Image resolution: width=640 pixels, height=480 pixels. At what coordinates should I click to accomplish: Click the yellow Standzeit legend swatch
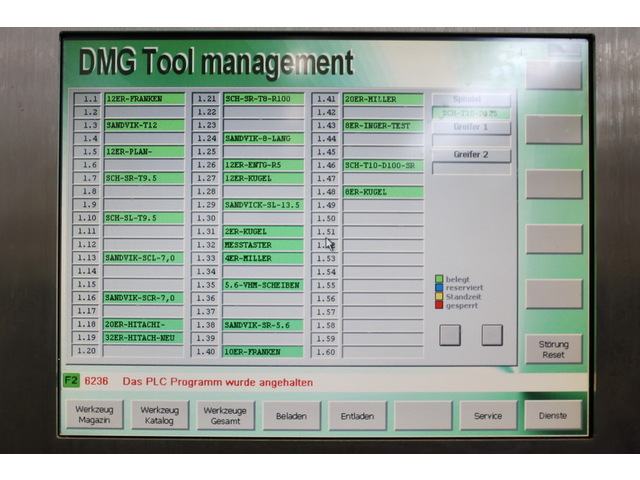pyautogui.click(x=439, y=296)
